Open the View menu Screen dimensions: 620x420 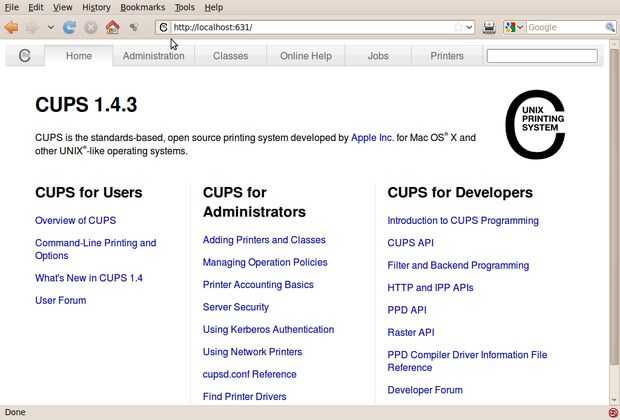pyautogui.click(x=62, y=8)
